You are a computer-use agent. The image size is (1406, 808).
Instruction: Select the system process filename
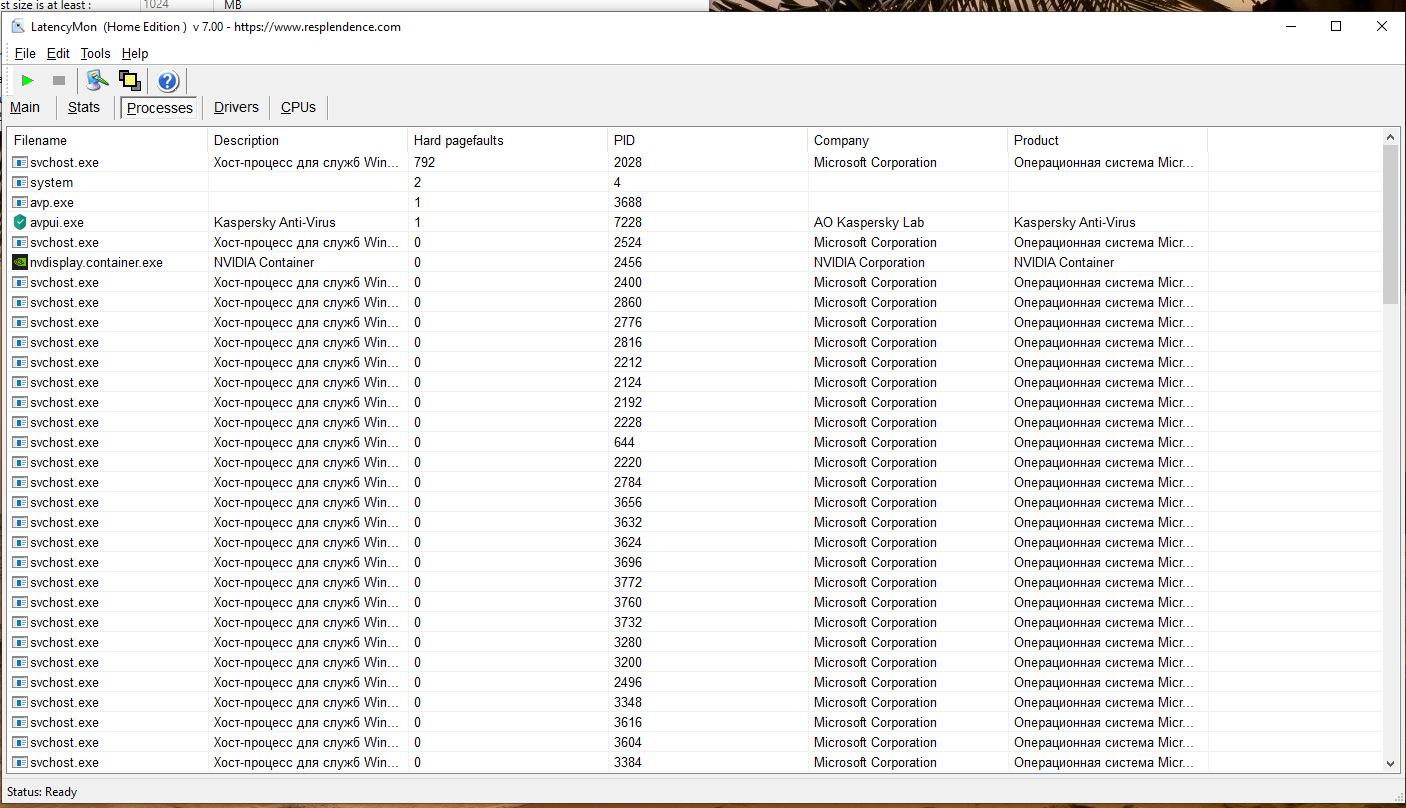pyautogui.click(x=52, y=182)
